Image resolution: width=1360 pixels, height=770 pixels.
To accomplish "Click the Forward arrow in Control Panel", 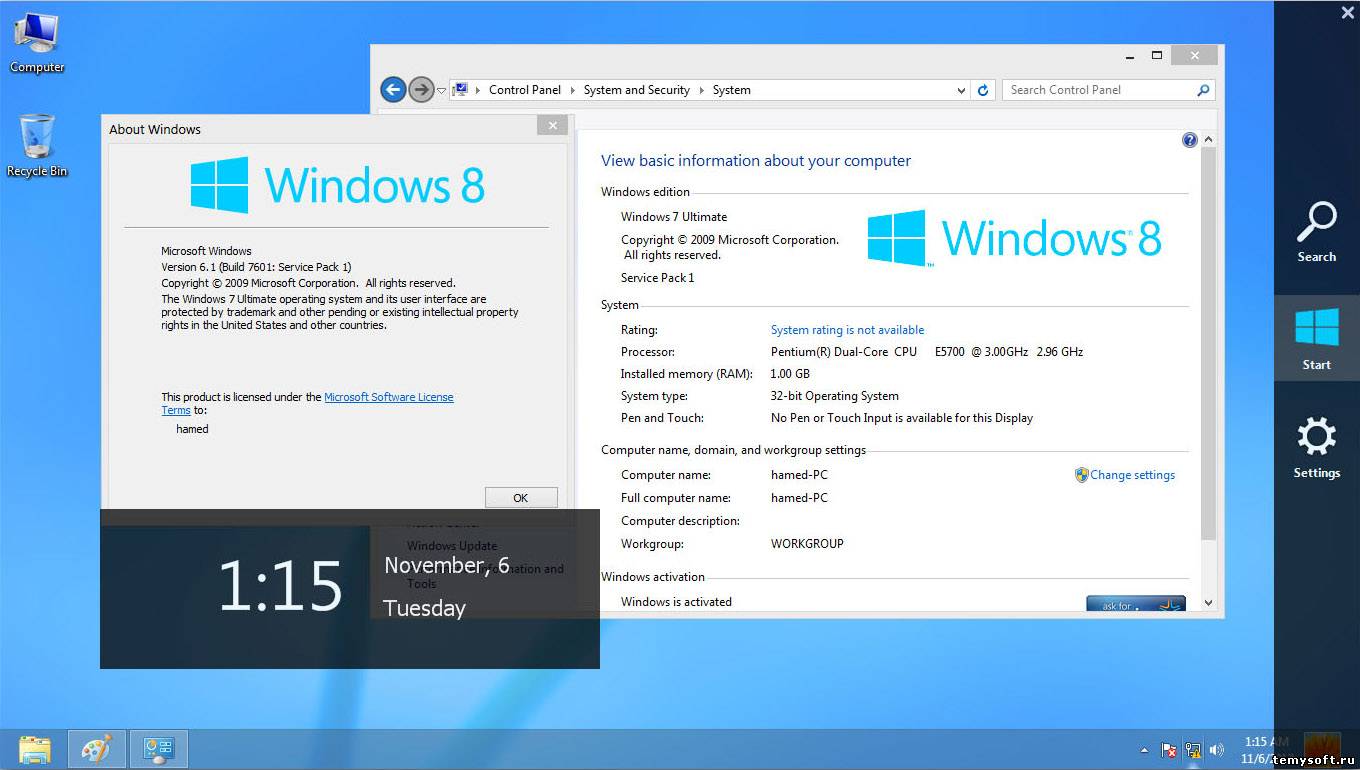I will (x=421, y=90).
